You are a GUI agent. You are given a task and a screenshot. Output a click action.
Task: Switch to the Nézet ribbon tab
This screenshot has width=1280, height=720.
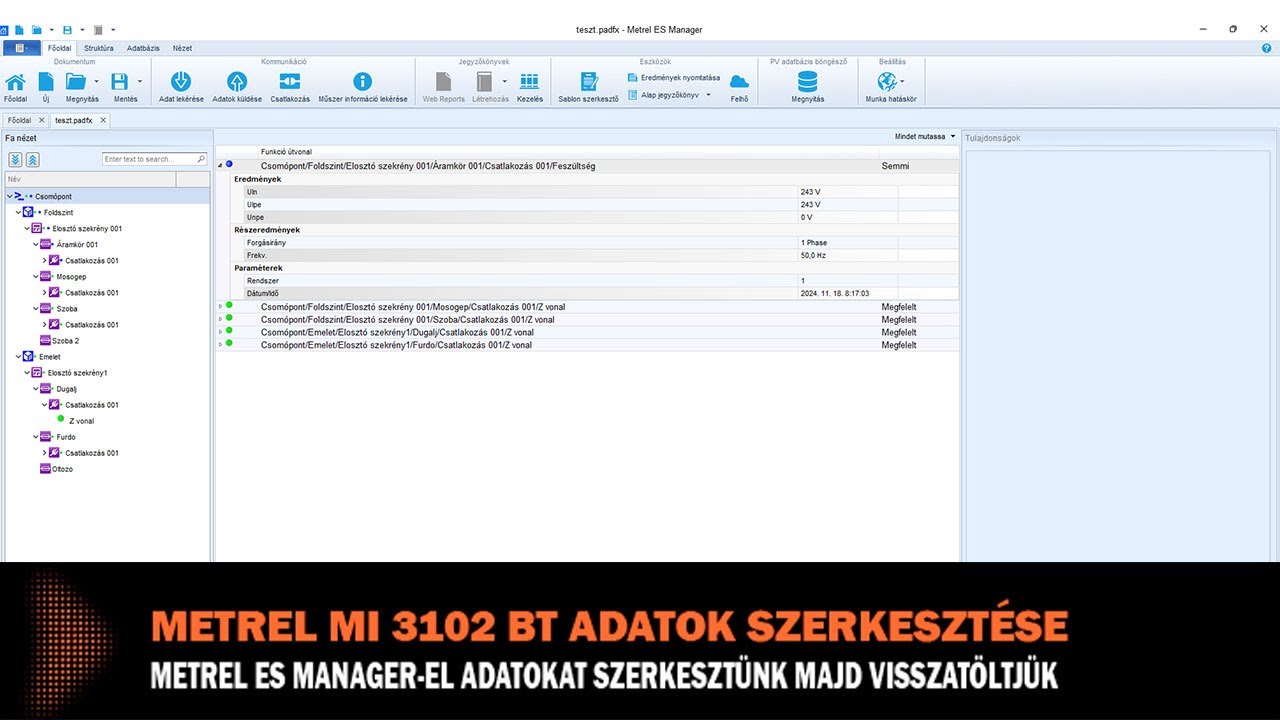[182, 48]
